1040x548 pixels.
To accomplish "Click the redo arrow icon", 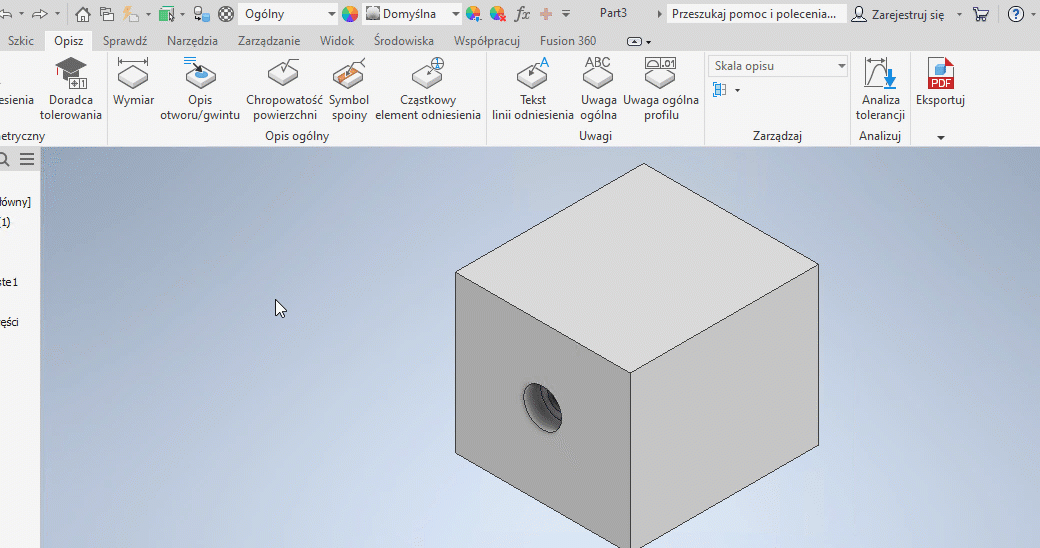I will 40,13.
